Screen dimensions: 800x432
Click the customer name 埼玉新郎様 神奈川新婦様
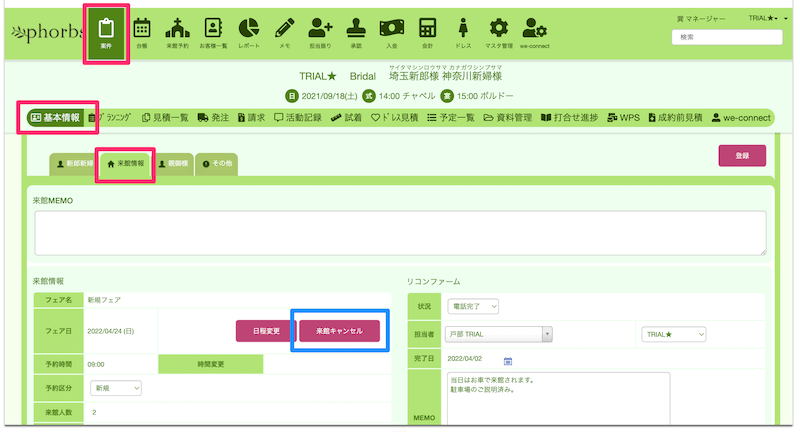(445, 77)
